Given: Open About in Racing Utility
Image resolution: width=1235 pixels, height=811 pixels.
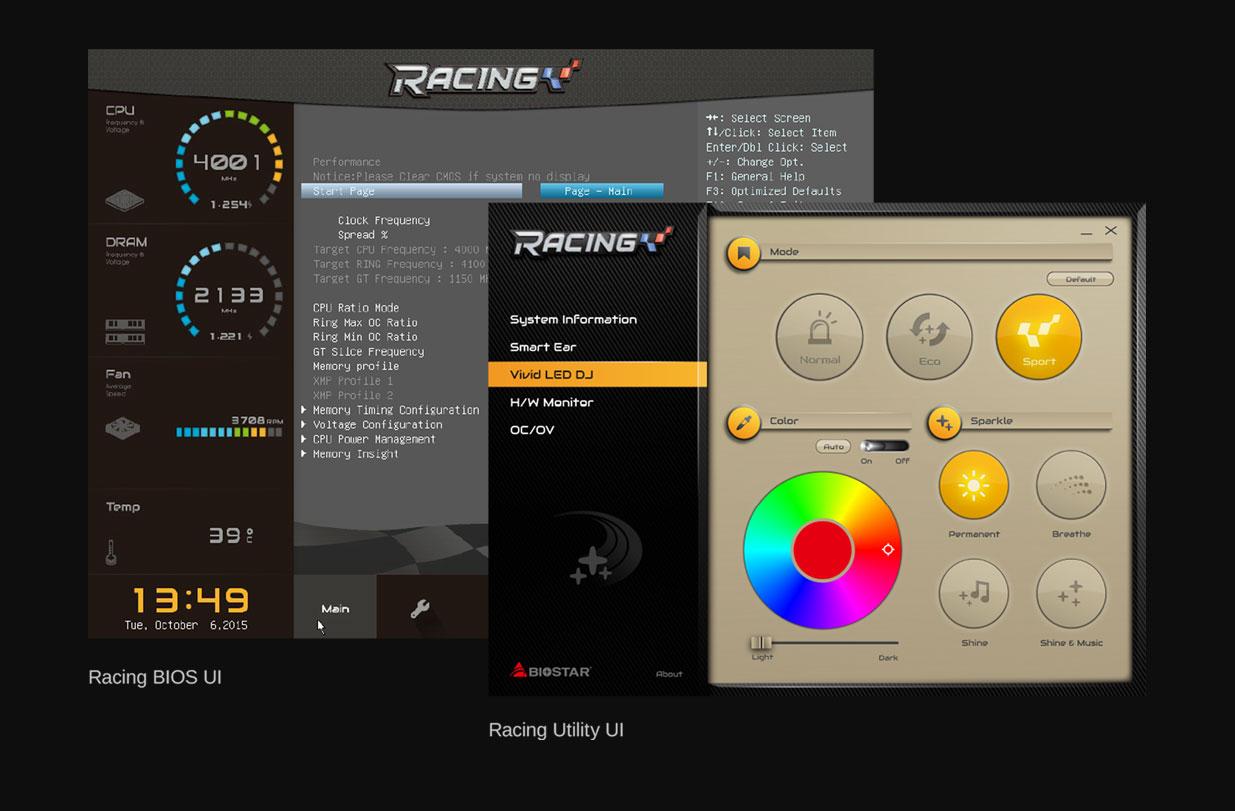Looking at the screenshot, I should [x=669, y=674].
